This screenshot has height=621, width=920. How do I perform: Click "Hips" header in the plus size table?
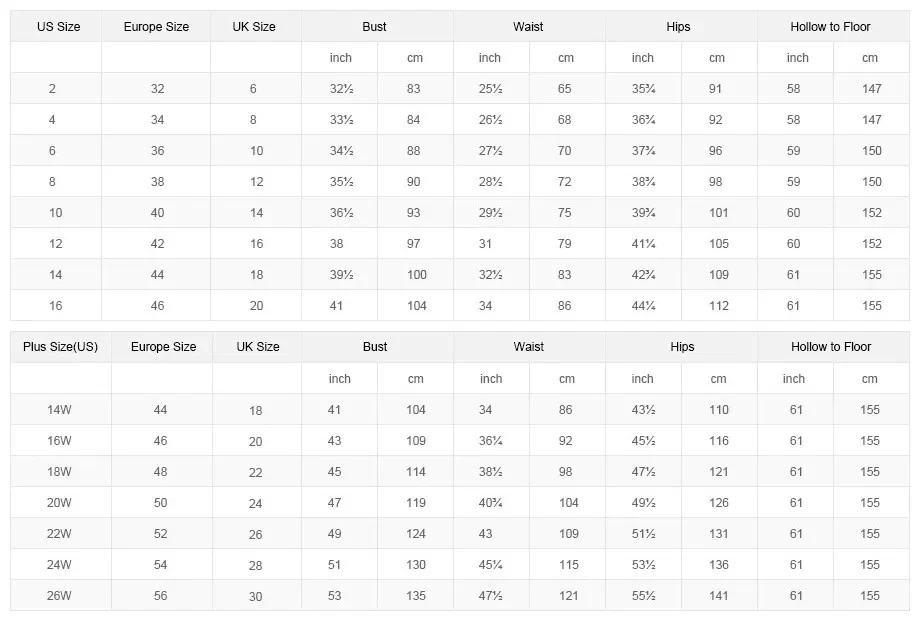tap(682, 347)
